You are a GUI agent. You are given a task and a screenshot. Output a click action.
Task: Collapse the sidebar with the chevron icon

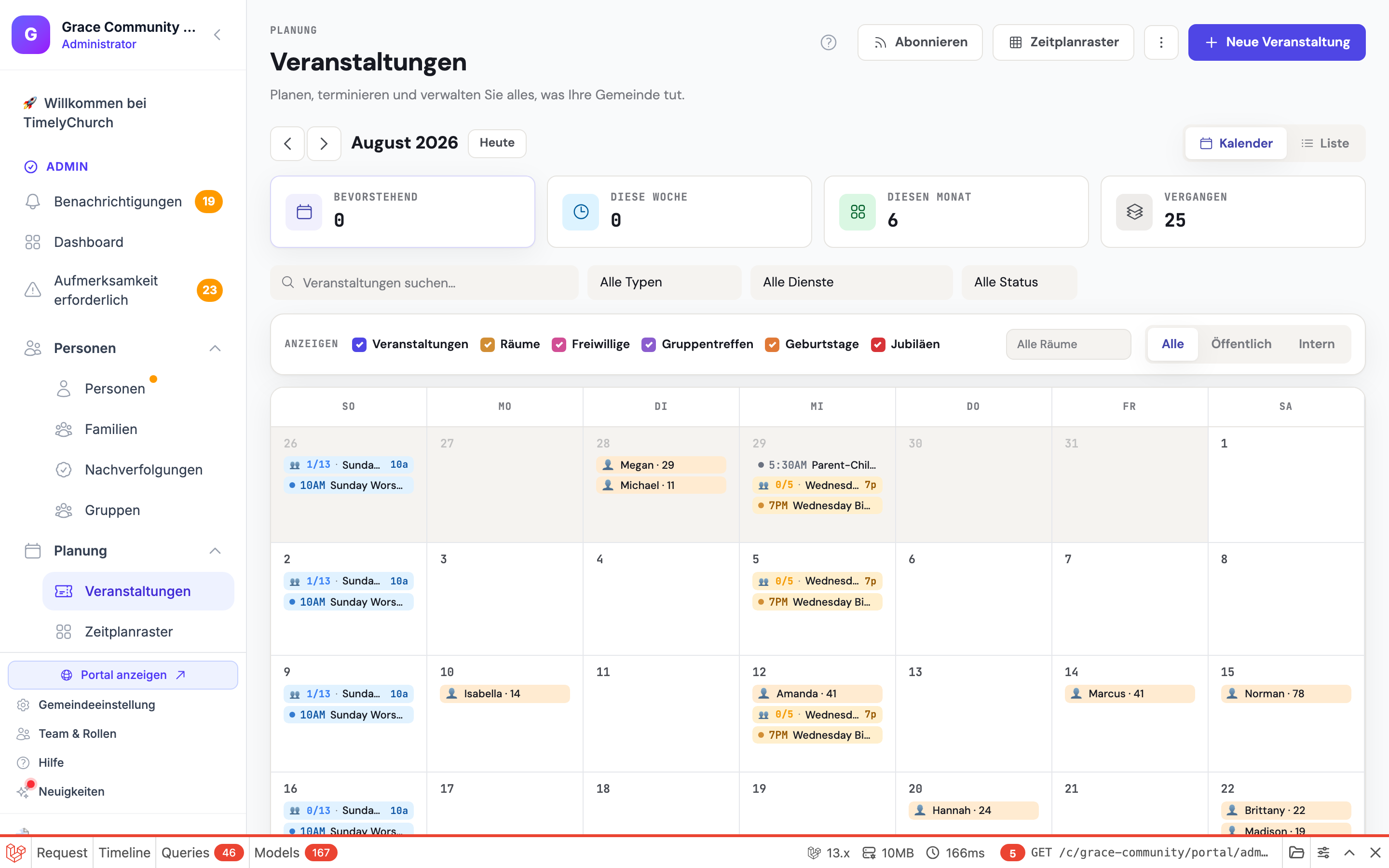click(x=217, y=35)
